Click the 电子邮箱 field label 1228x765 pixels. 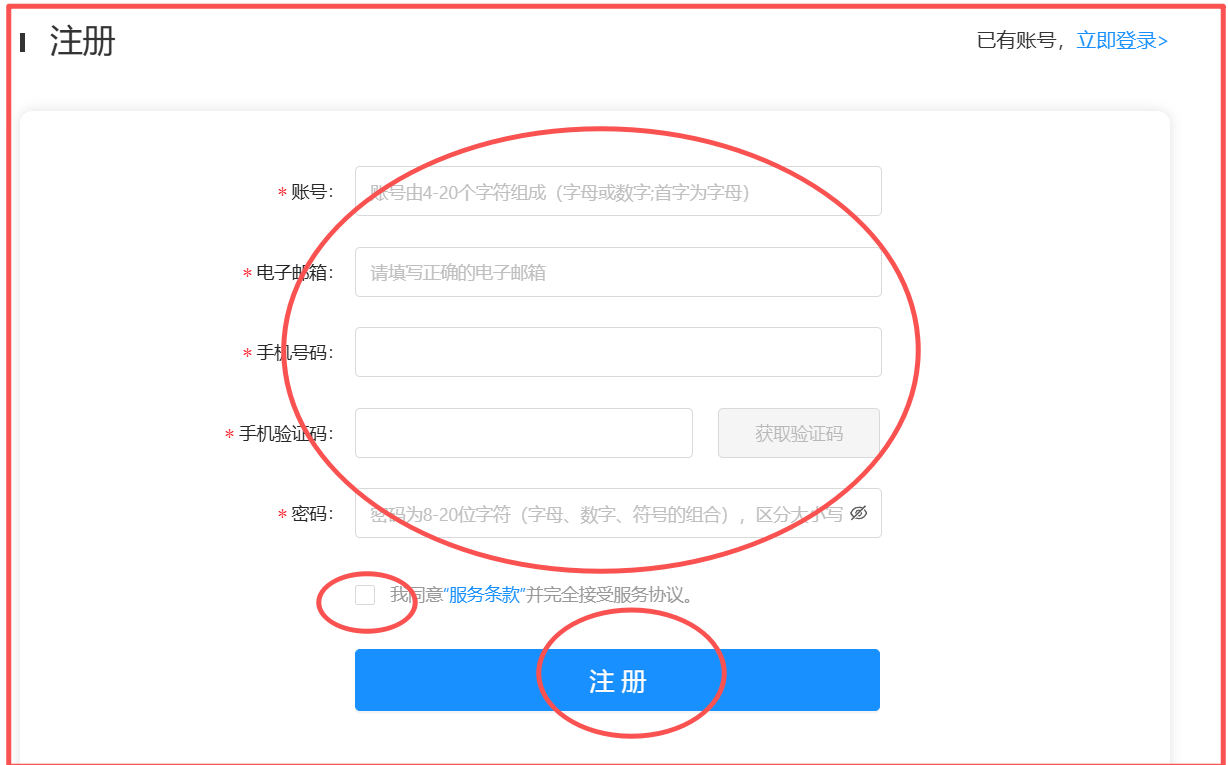click(294, 272)
